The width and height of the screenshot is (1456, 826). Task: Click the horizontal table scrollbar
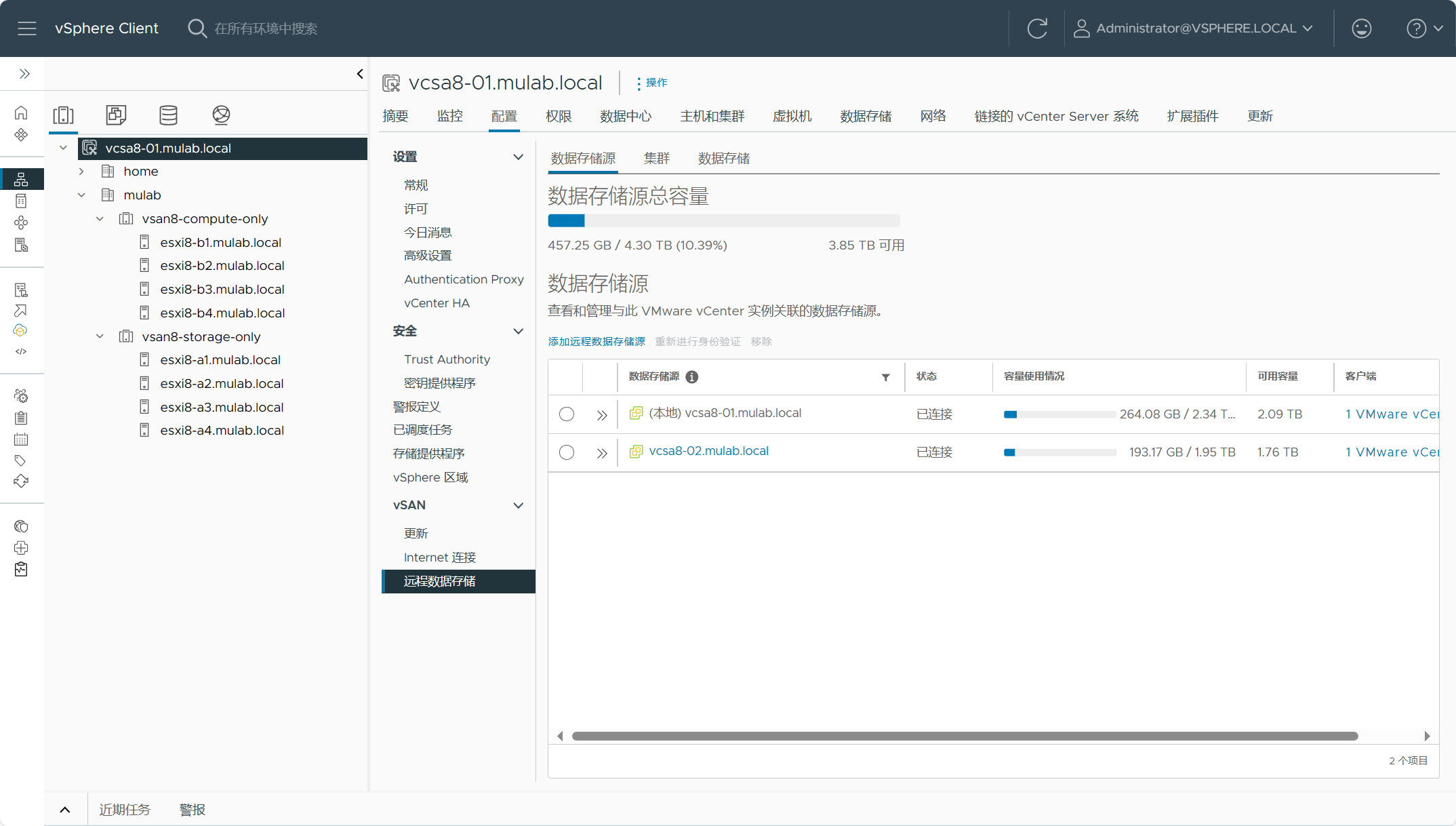(965, 736)
